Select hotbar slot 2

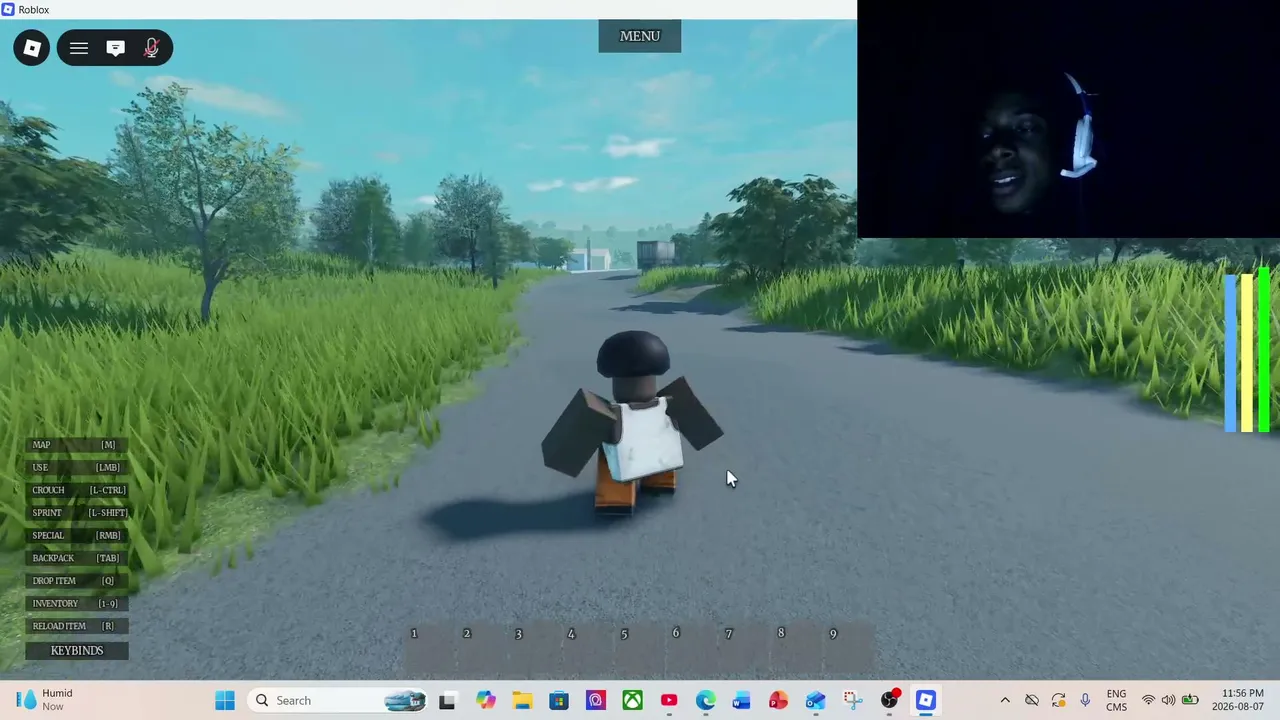click(483, 648)
